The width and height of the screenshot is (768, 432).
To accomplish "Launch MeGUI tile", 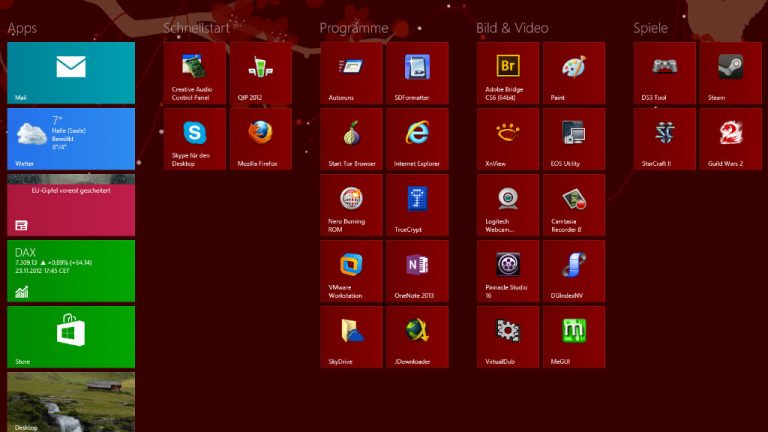I will tap(574, 337).
